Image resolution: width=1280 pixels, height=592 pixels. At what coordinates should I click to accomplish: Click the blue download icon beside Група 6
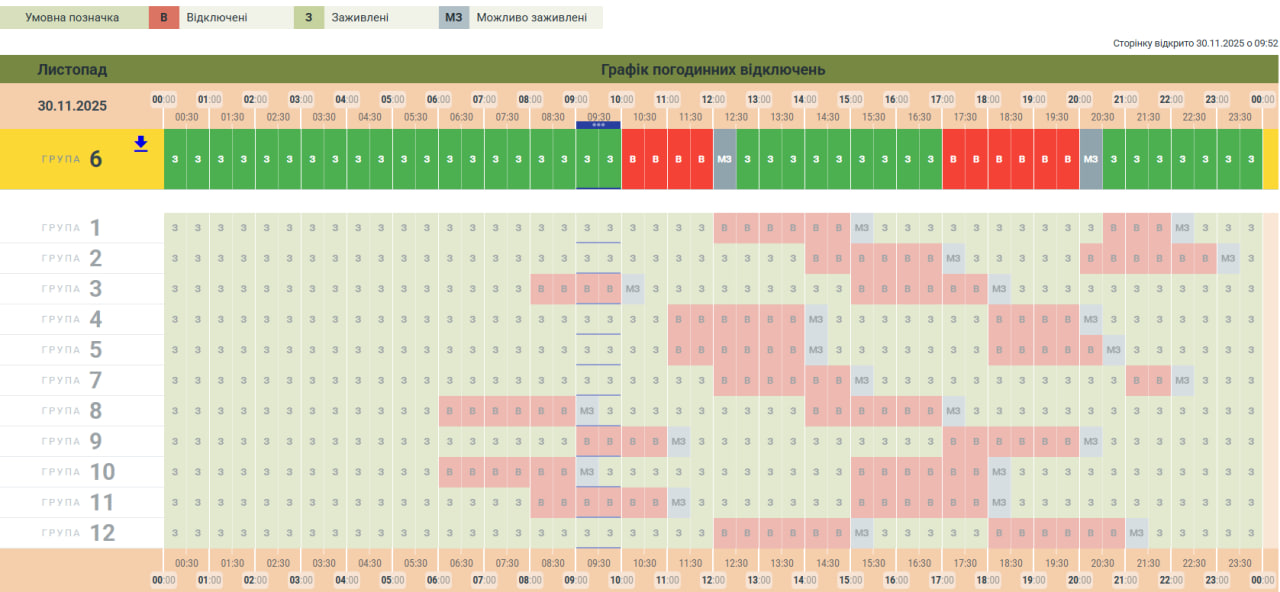coord(141,144)
